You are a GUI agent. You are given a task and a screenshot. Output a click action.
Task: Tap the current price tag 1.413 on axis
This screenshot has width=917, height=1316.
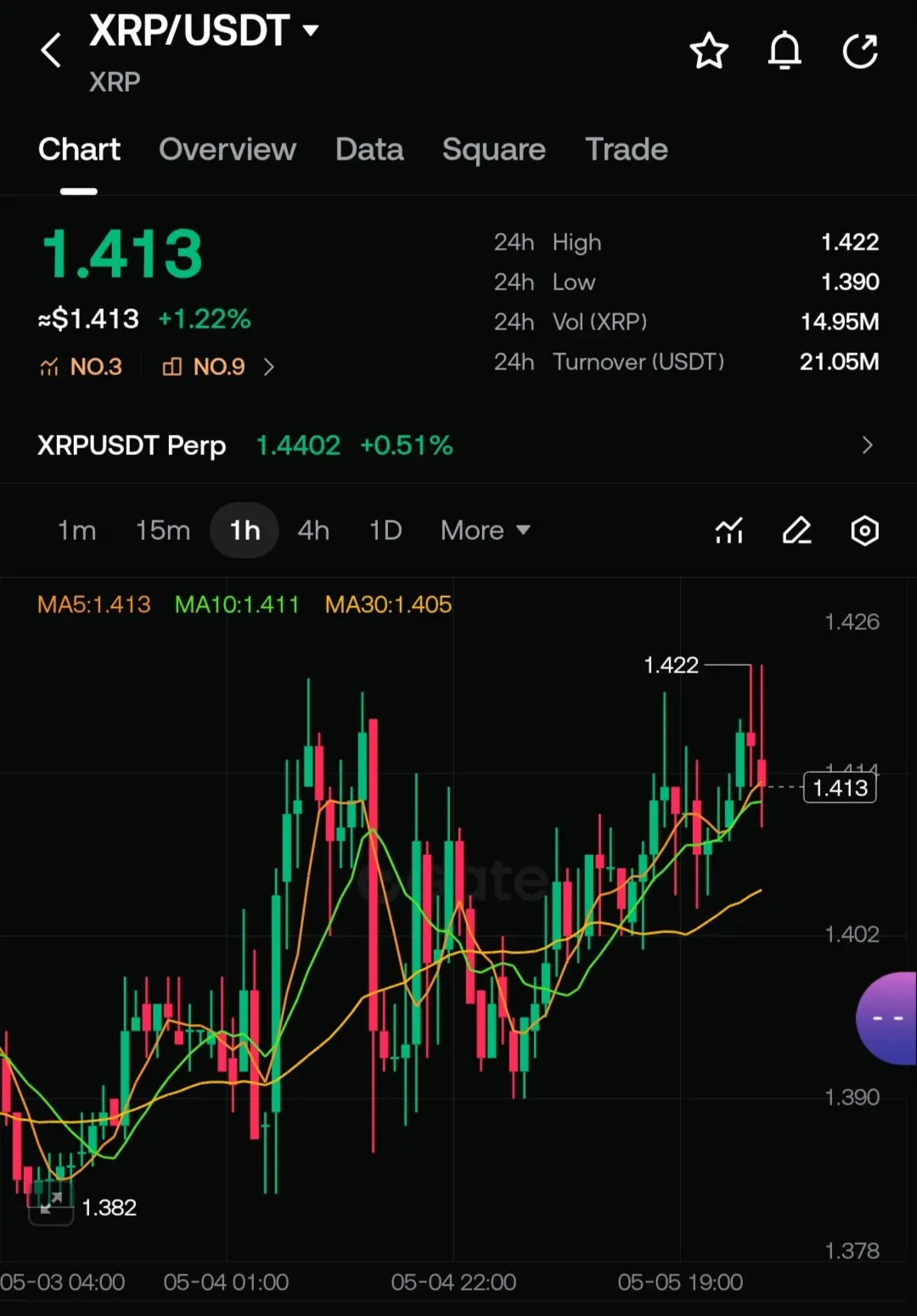(x=840, y=788)
